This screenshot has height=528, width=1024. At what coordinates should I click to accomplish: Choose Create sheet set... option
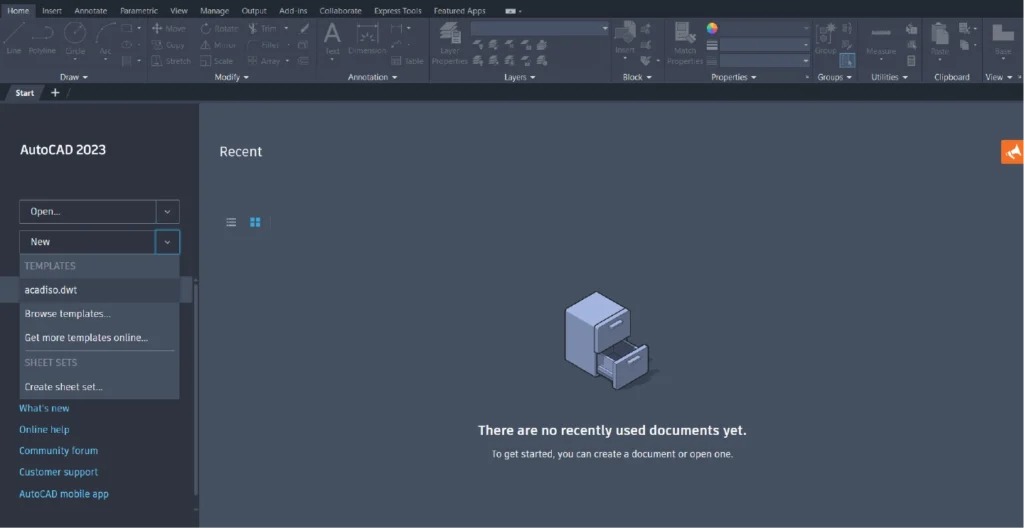pos(99,387)
